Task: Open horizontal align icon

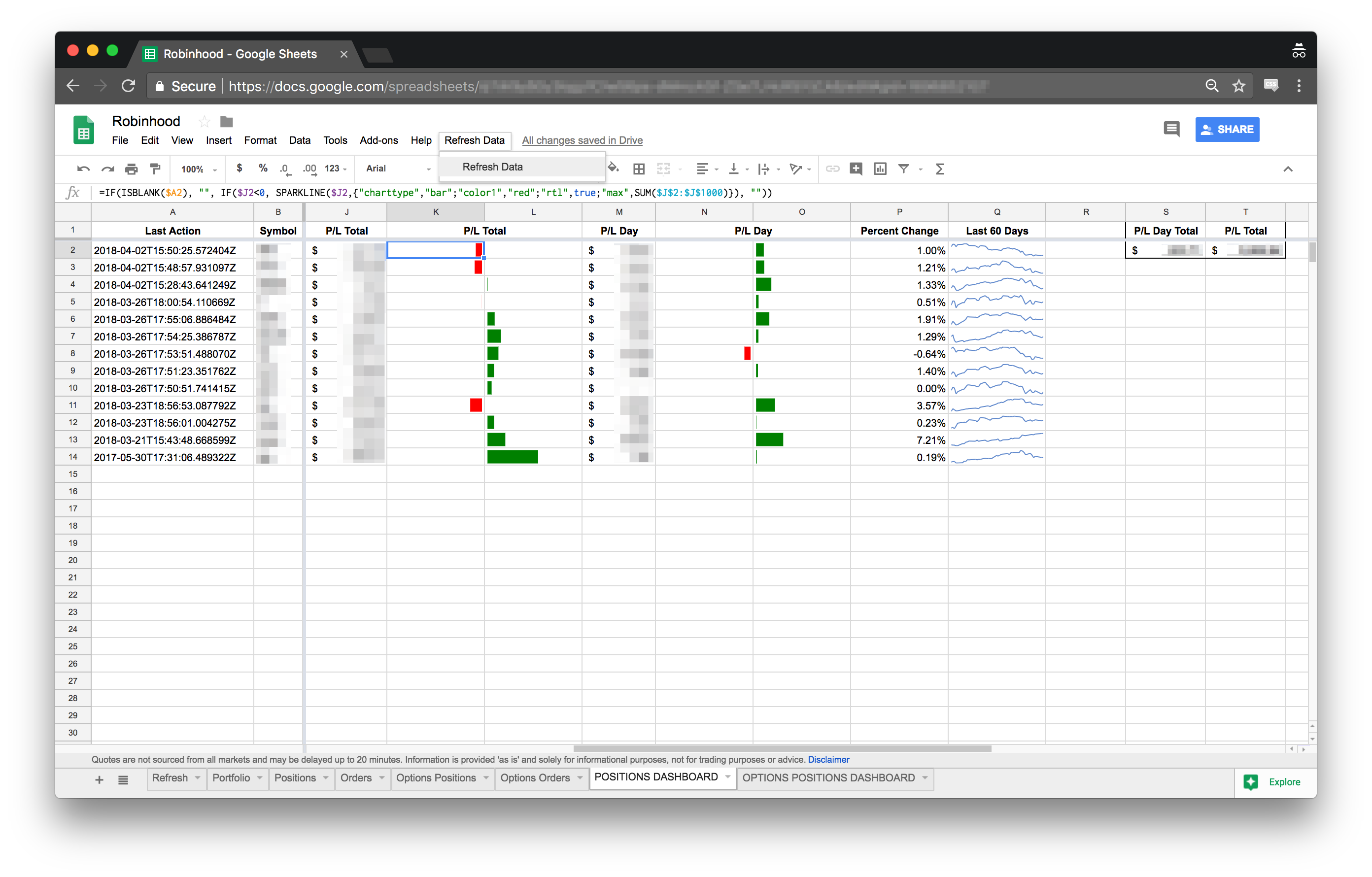Action: pyautogui.click(x=702, y=169)
